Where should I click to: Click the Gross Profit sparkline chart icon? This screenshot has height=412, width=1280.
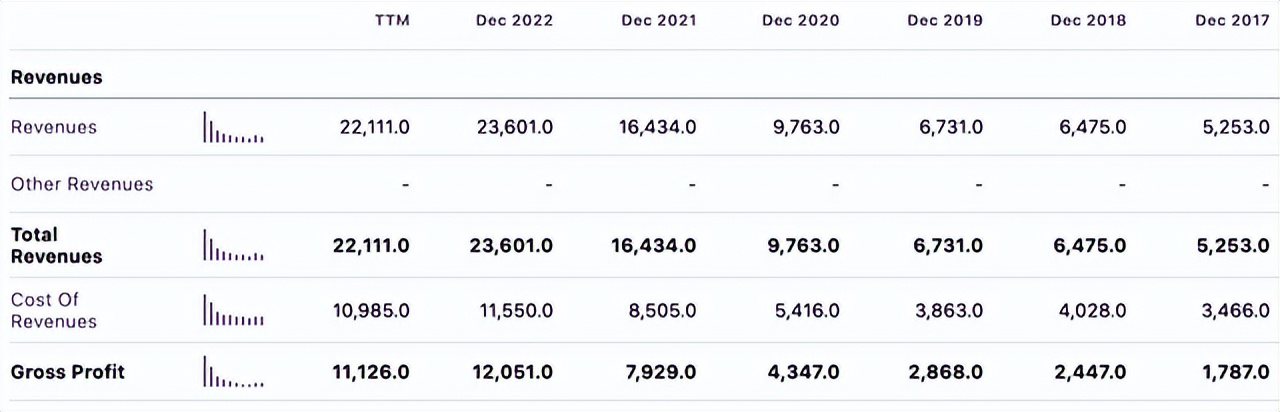[x=233, y=372]
